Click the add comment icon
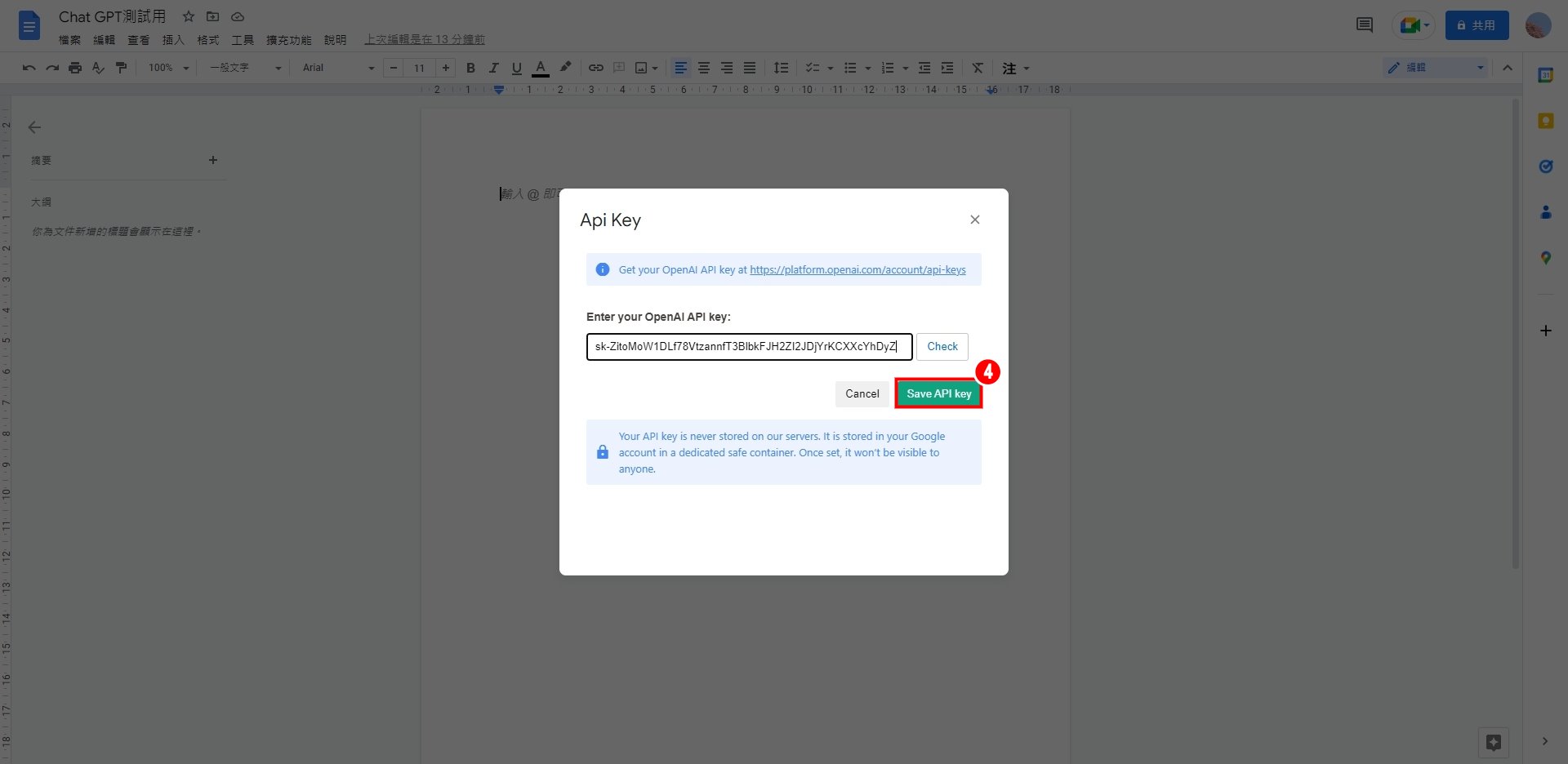Screen dimensions: 1568x764 619,68
